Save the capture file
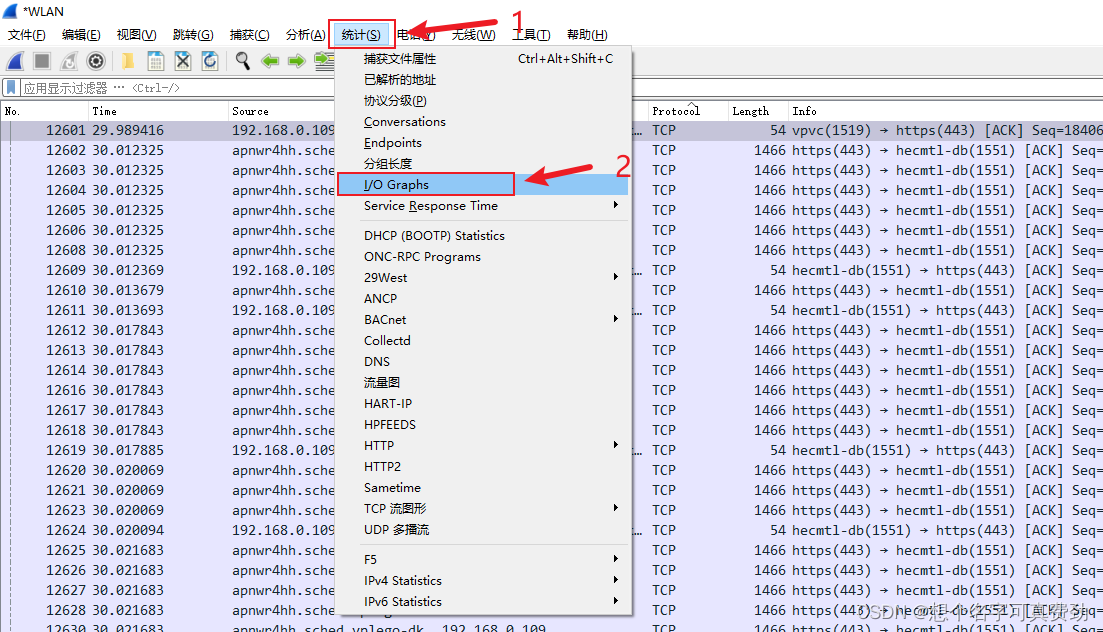 [x=155, y=61]
